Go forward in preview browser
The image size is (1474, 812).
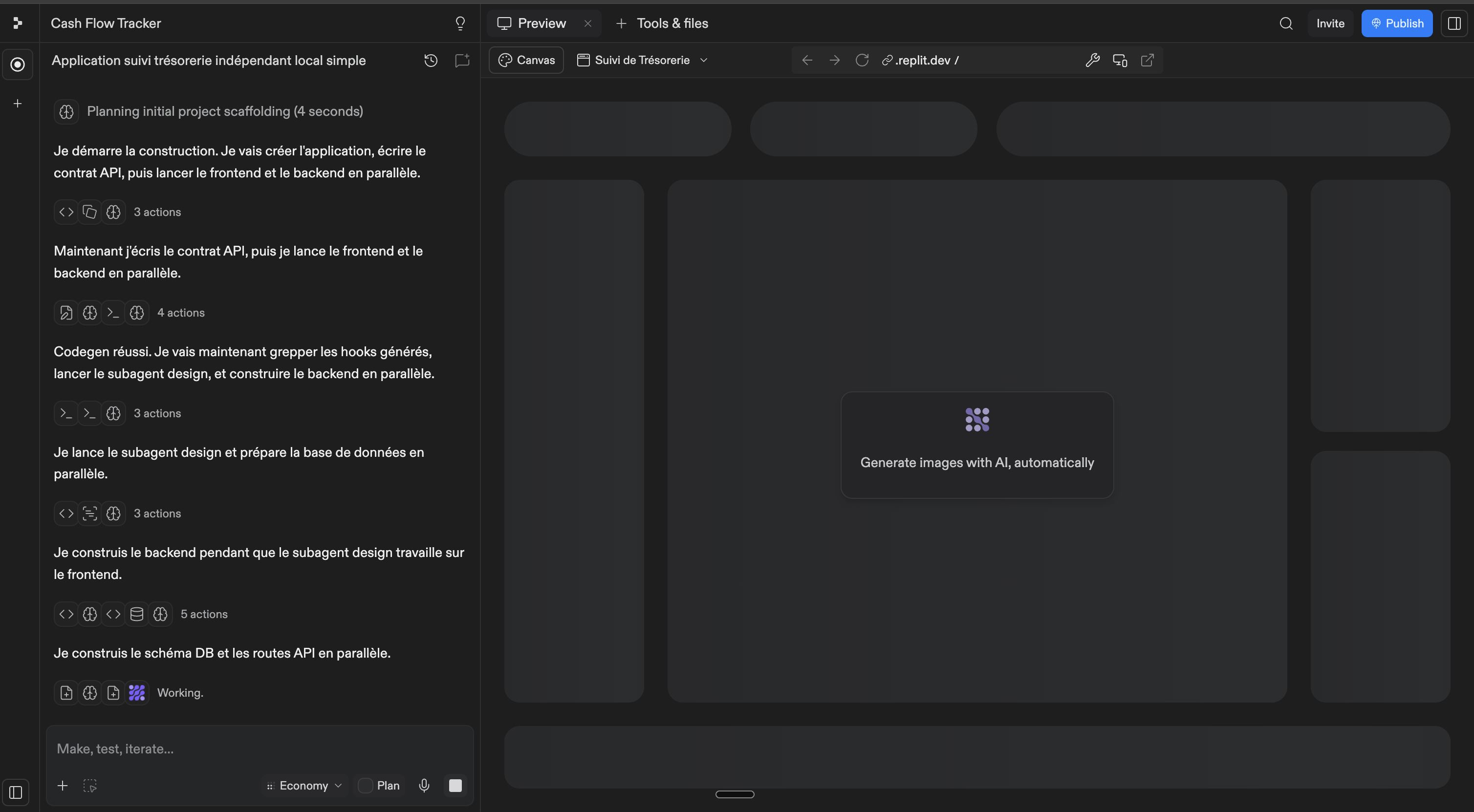835,60
